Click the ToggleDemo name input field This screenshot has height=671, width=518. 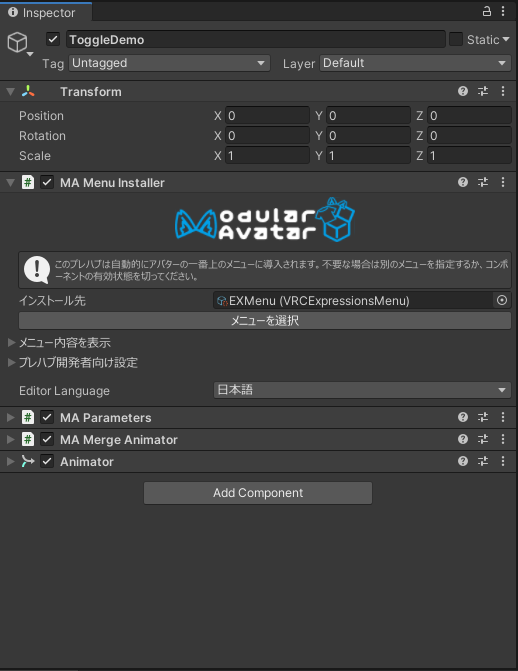(x=256, y=40)
